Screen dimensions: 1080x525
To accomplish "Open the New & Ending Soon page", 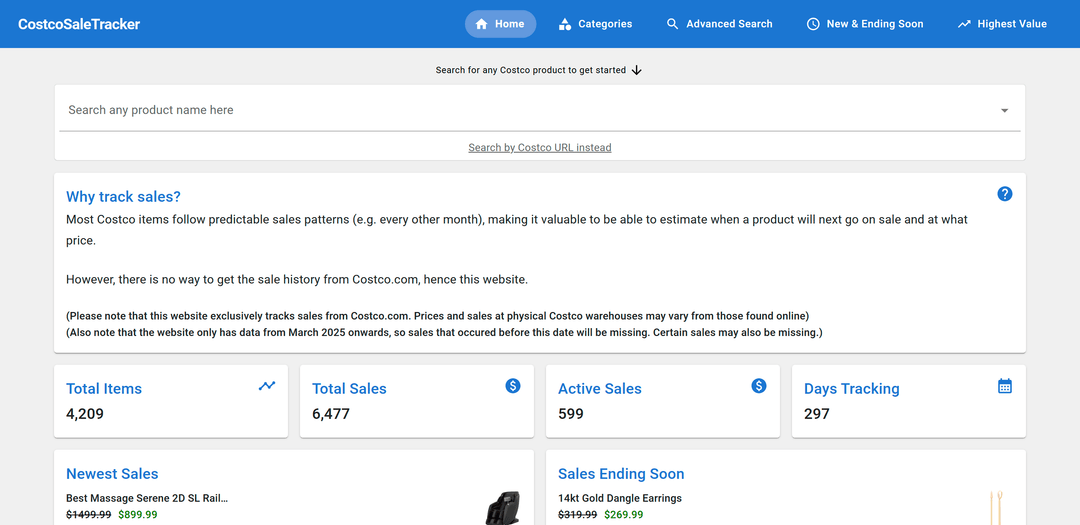I will [864, 24].
